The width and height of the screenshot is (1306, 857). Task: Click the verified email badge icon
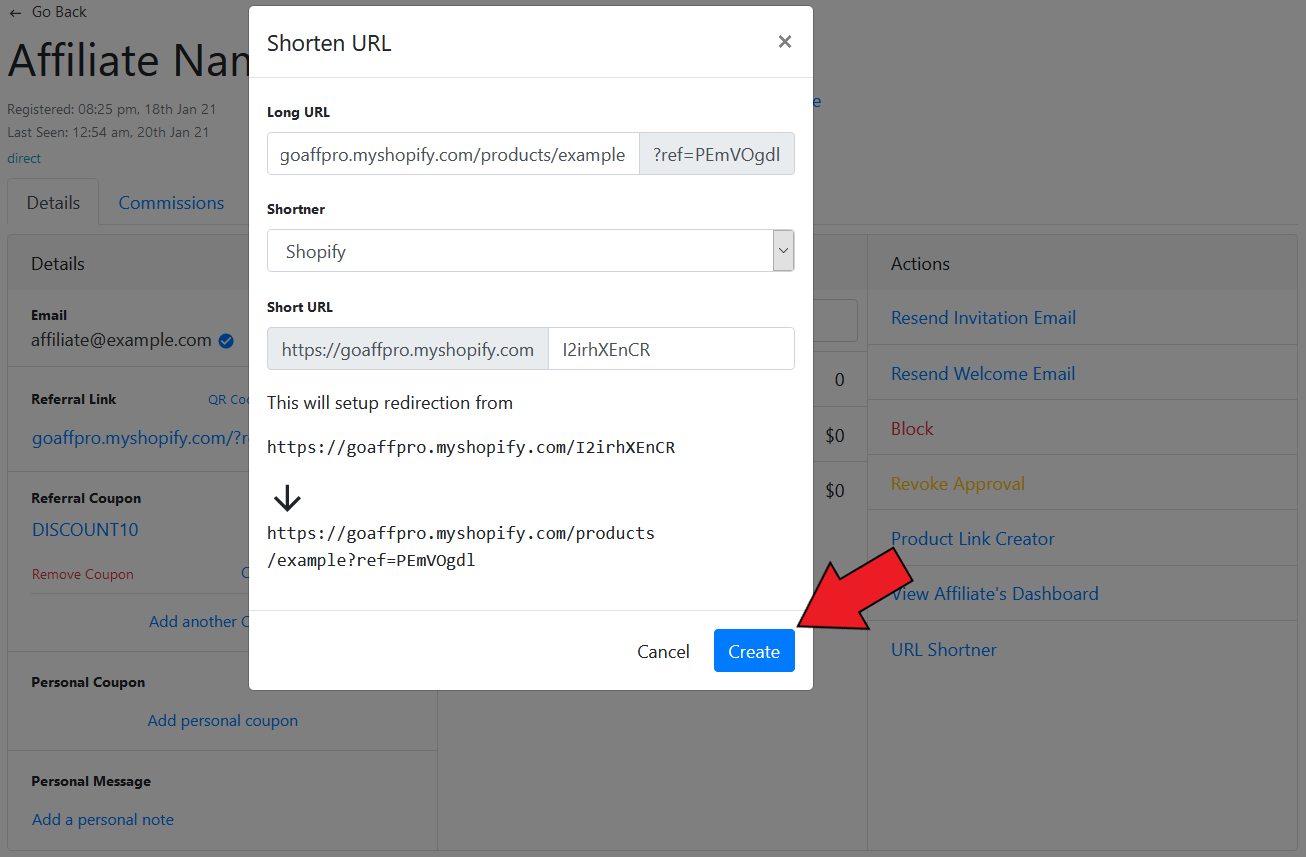(226, 341)
